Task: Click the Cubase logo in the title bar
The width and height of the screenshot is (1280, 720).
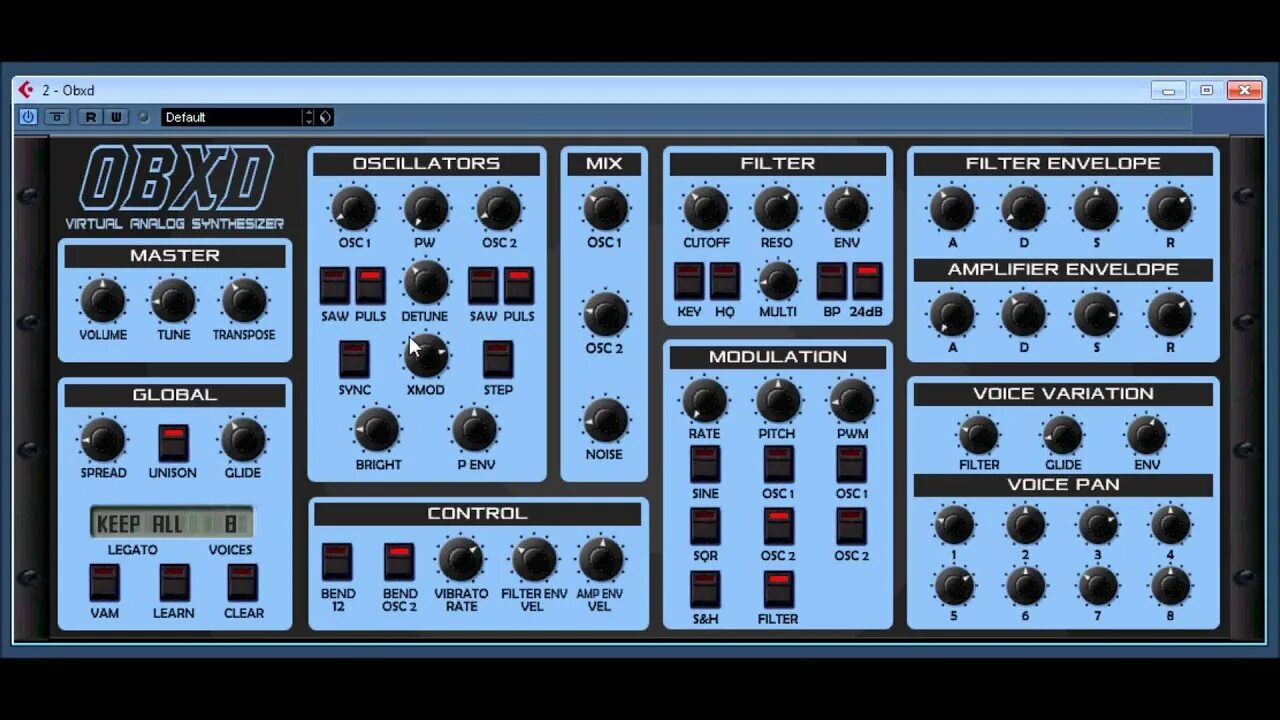Action: [x=26, y=90]
